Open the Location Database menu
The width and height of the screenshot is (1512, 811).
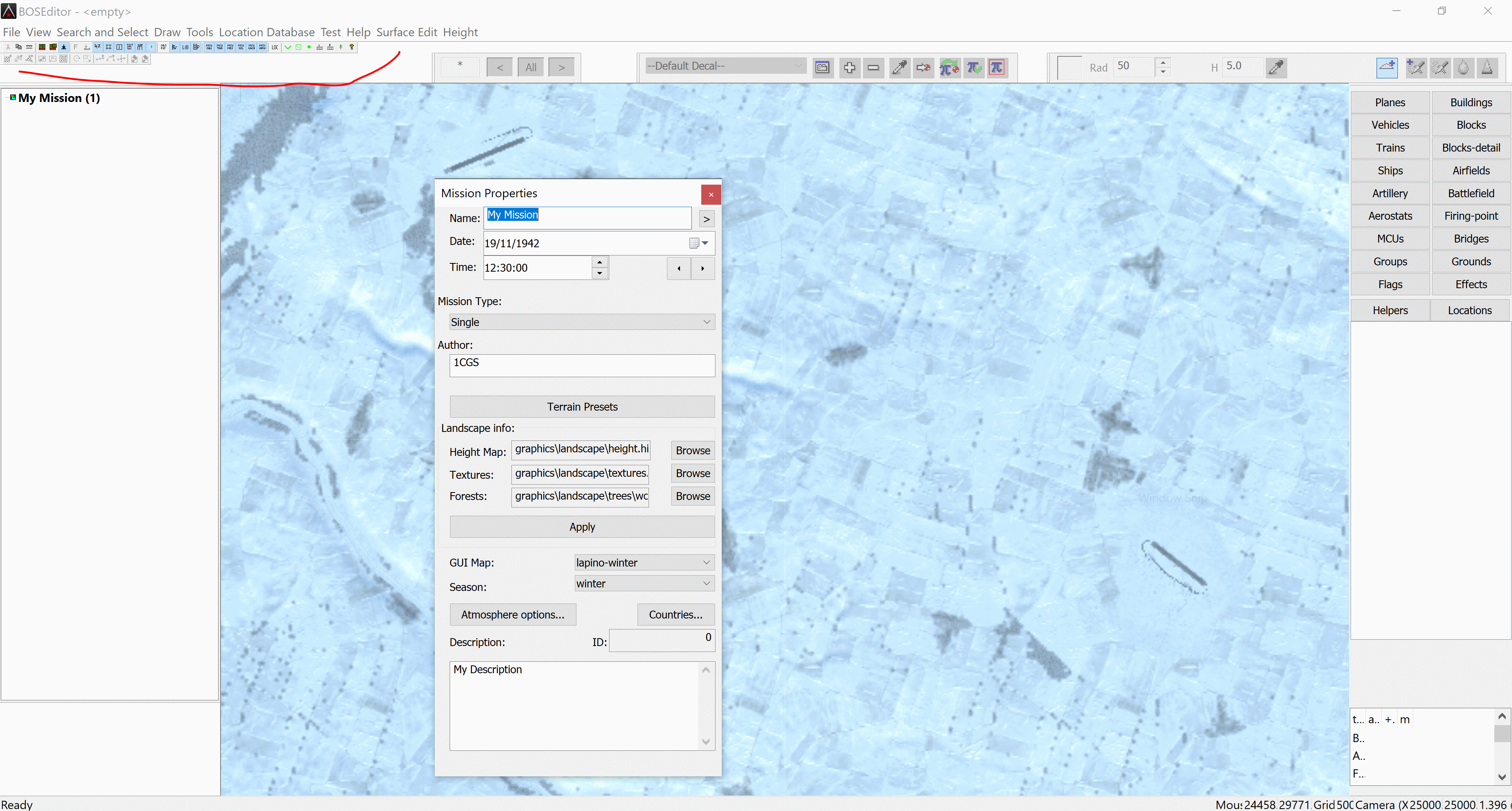click(x=267, y=32)
